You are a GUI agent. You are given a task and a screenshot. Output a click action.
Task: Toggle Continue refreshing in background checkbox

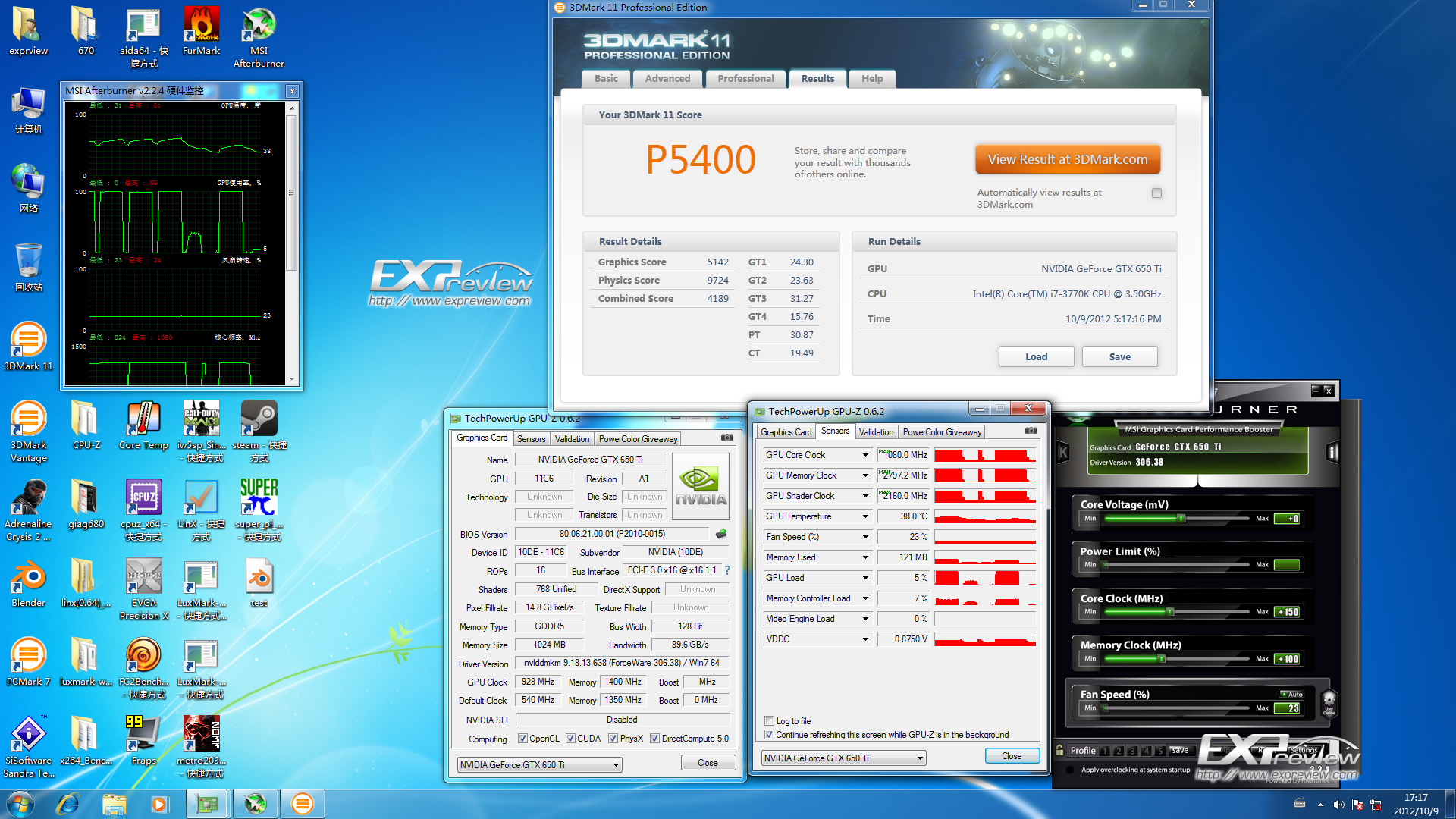click(769, 735)
